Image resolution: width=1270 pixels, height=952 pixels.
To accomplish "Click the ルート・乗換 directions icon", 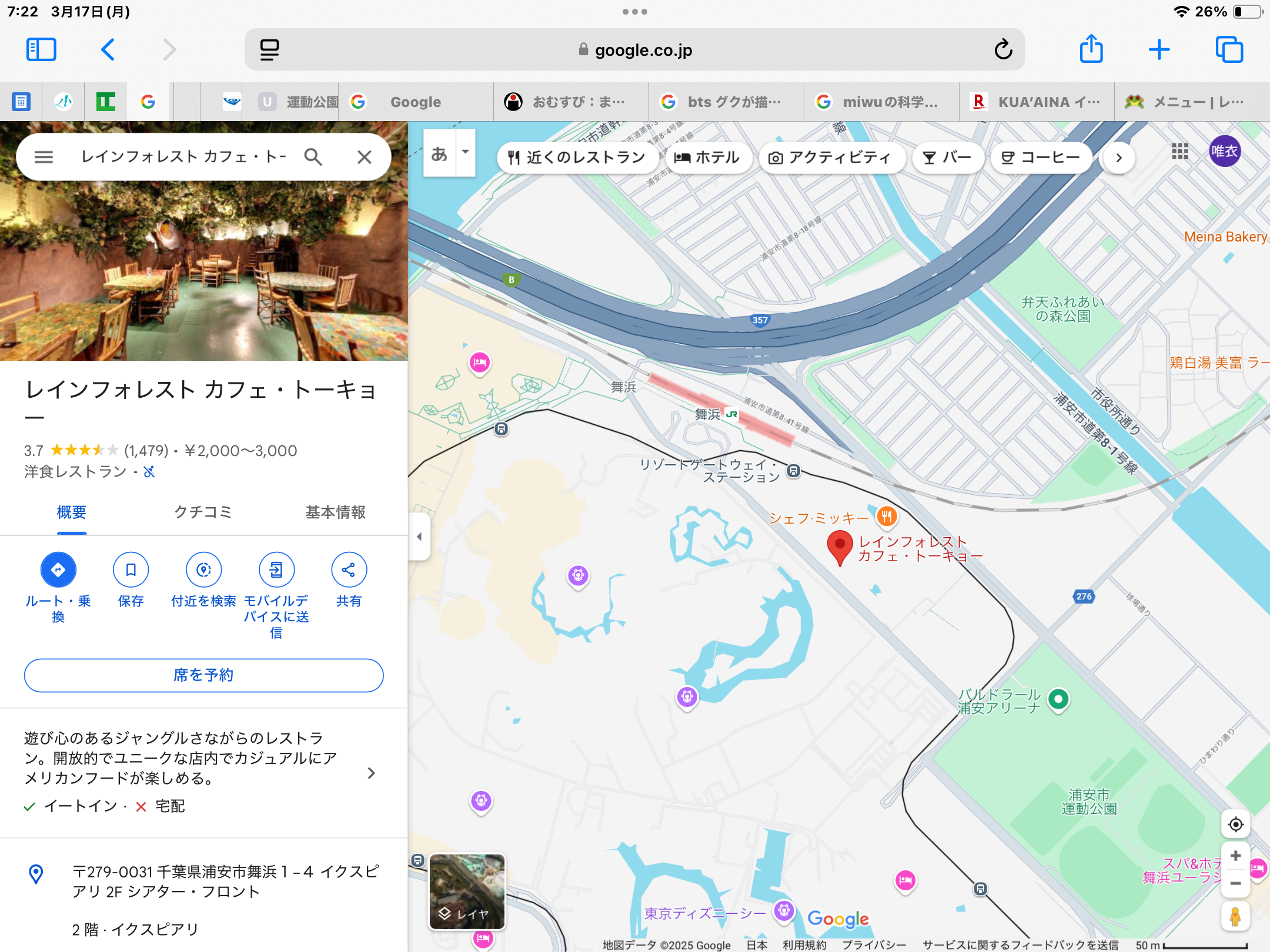I will tap(58, 569).
